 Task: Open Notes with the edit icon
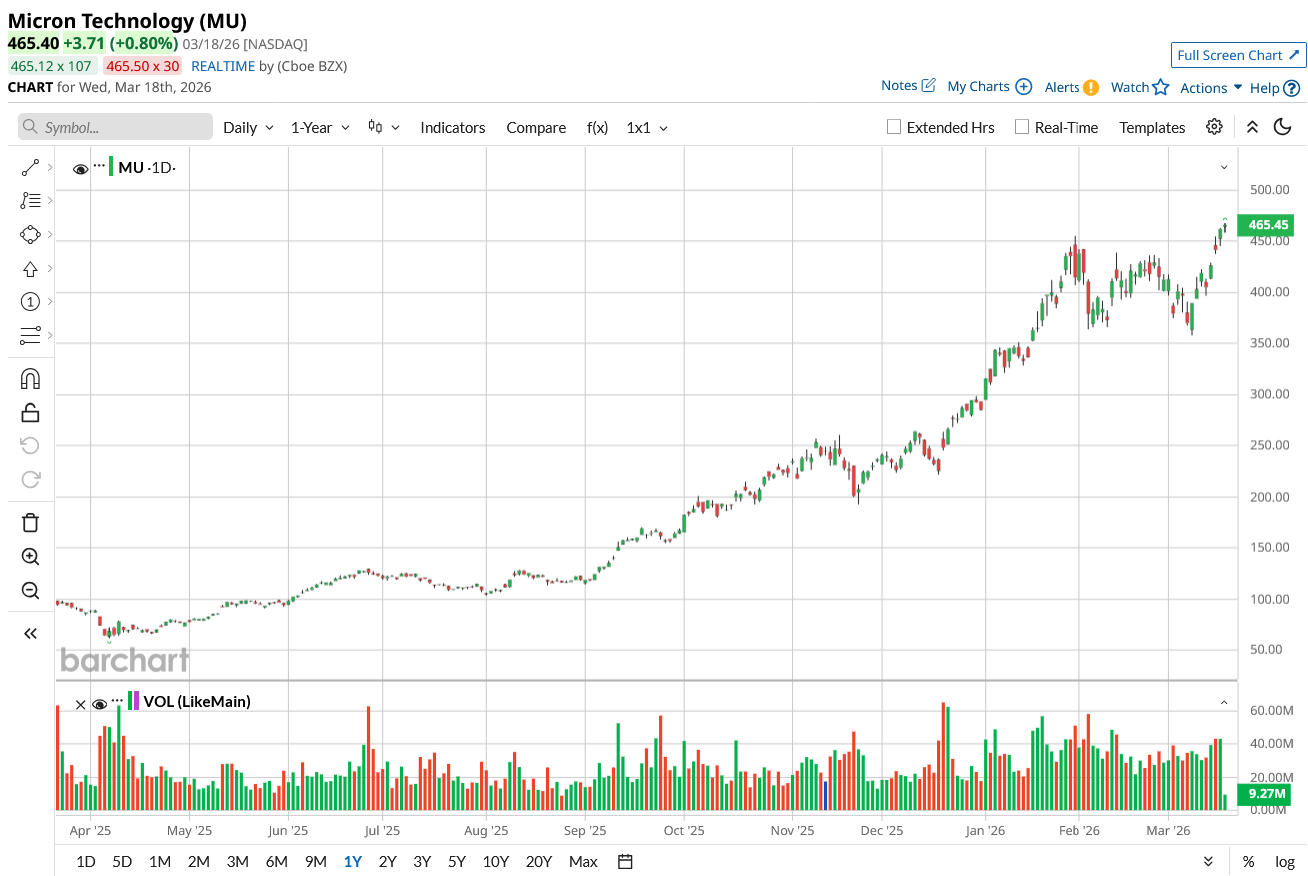pyautogui.click(x=908, y=86)
